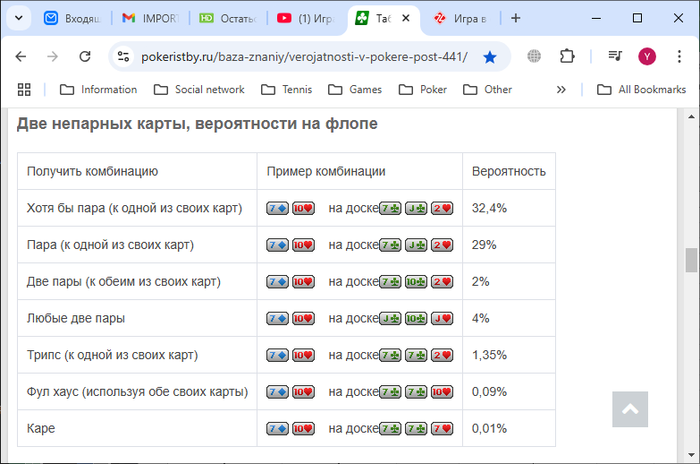Click the globe extension icon

pos(534,56)
